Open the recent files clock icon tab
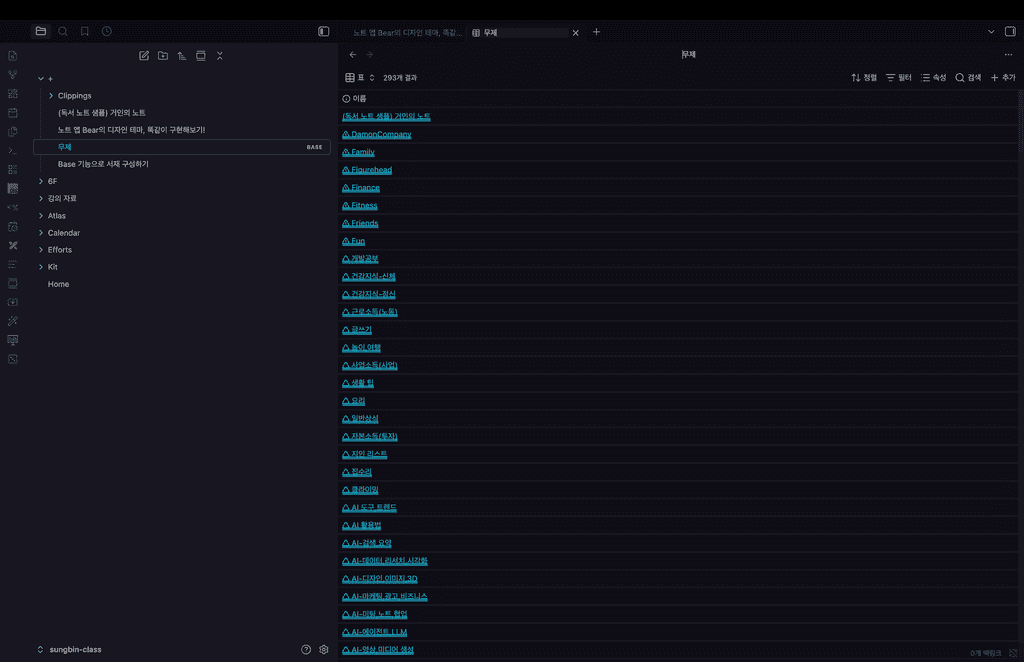The image size is (1024, 662). point(106,31)
